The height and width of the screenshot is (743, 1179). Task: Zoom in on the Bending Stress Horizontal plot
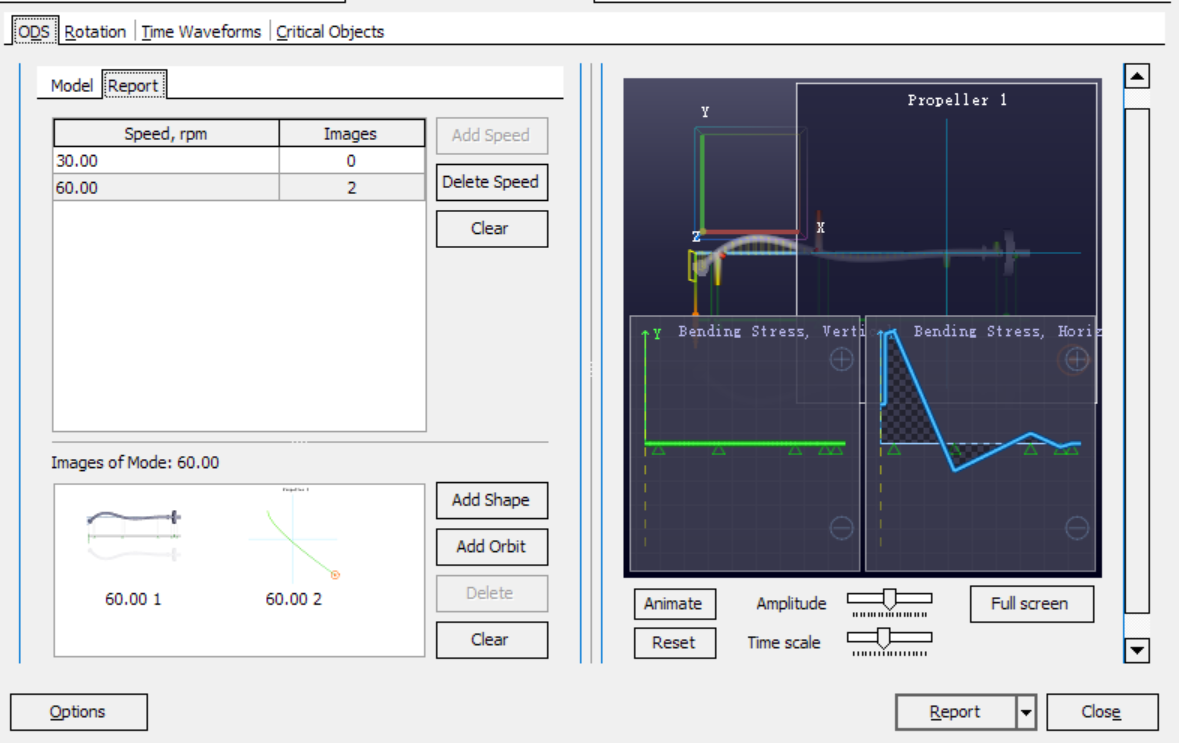pyautogui.click(x=1077, y=359)
